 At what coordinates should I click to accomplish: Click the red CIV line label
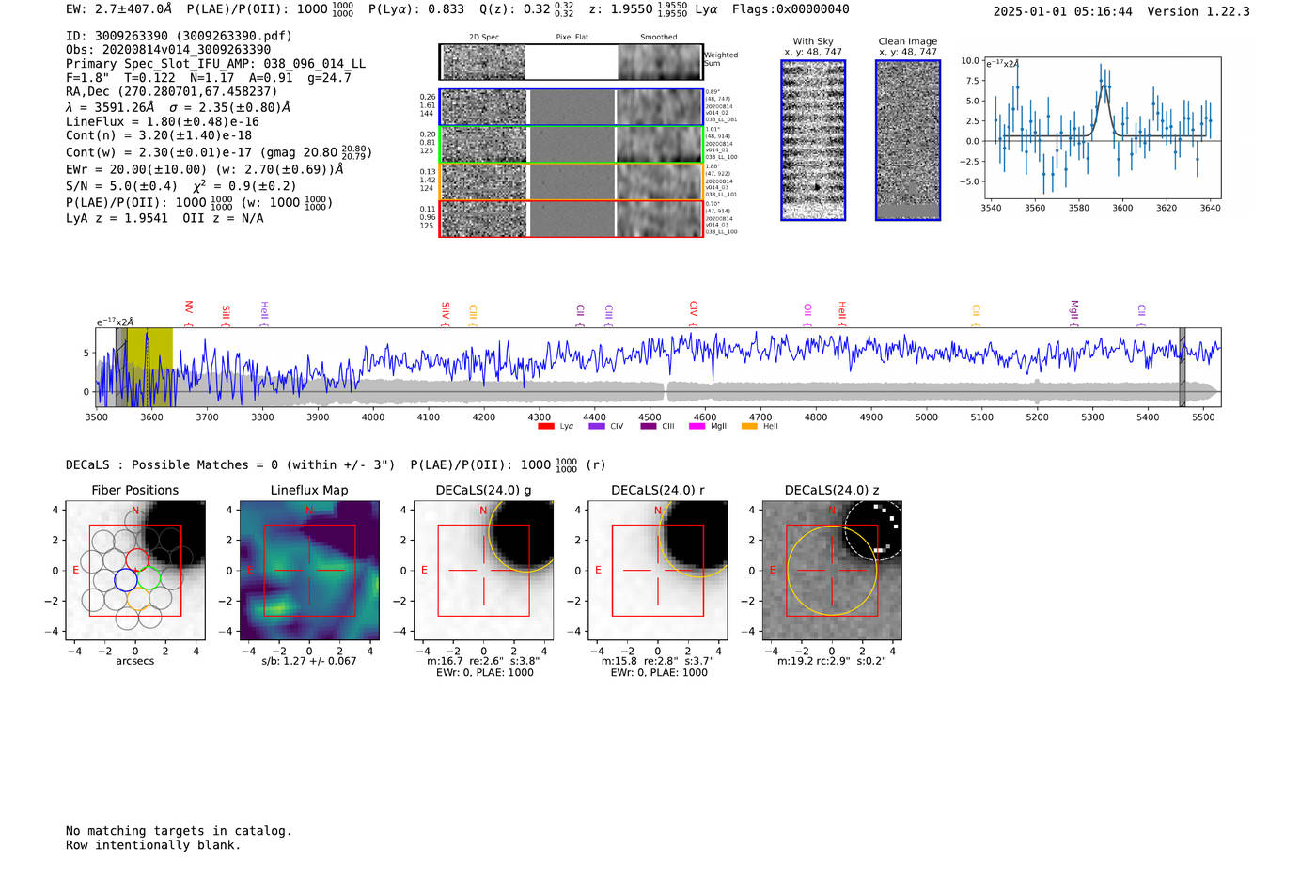[x=694, y=311]
